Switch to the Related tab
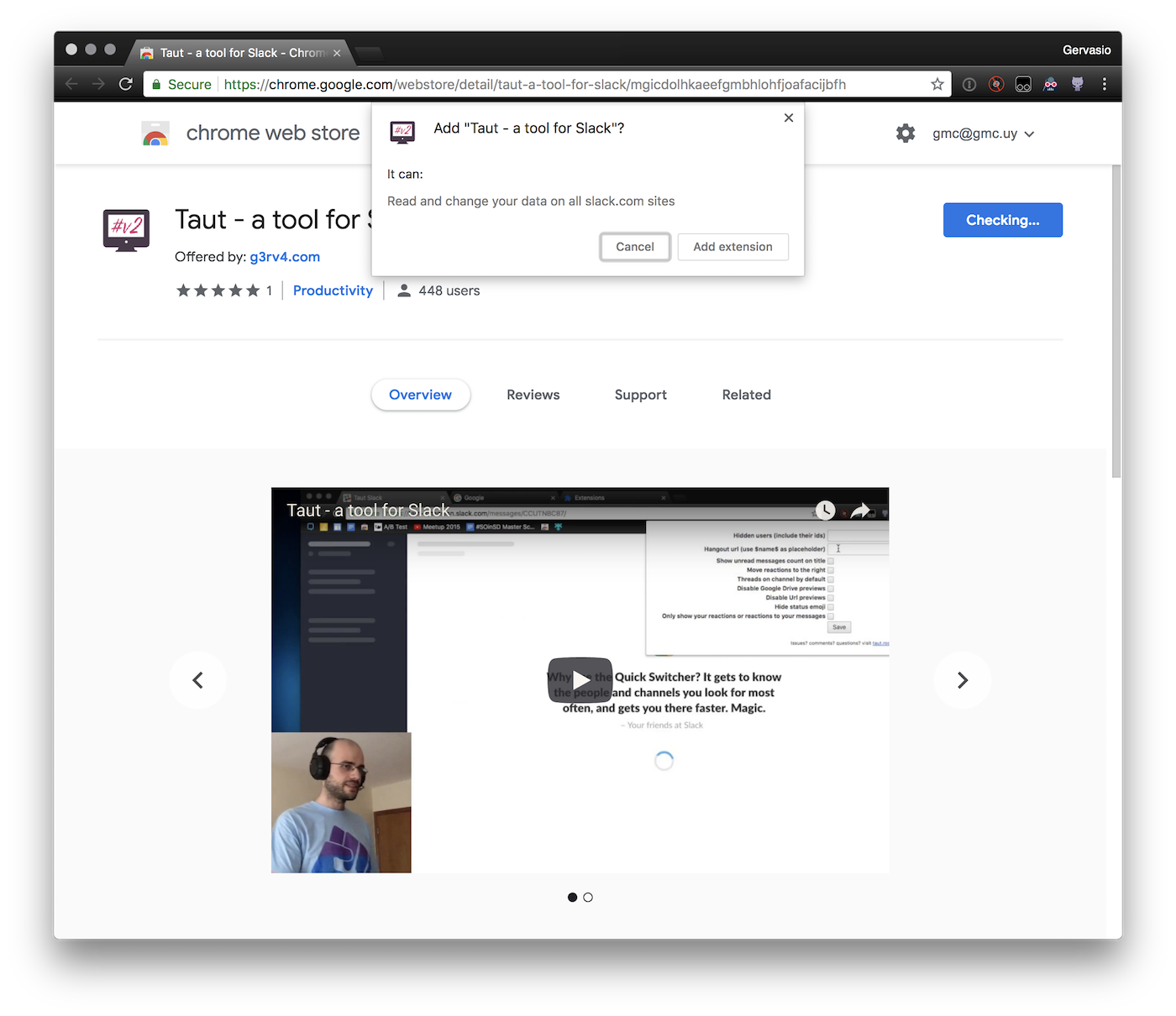The height and width of the screenshot is (1016, 1176). tap(747, 395)
